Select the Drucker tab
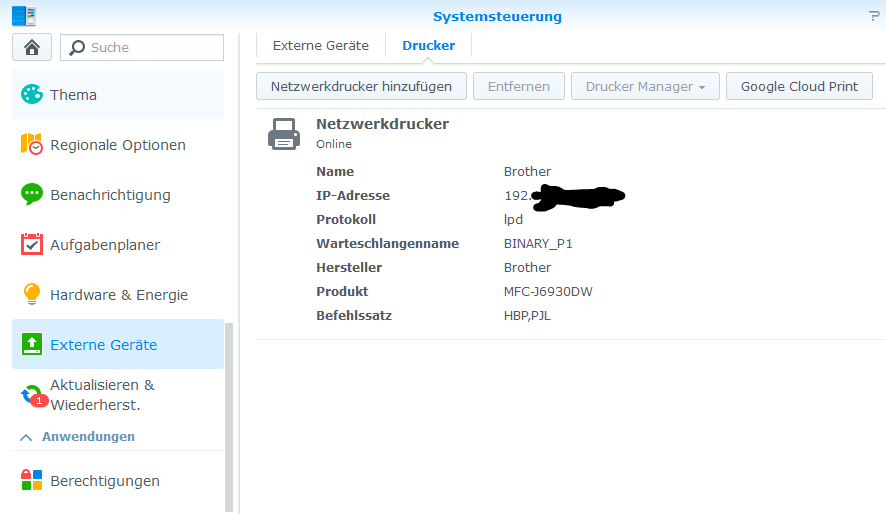The image size is (886, 514). 428,46
